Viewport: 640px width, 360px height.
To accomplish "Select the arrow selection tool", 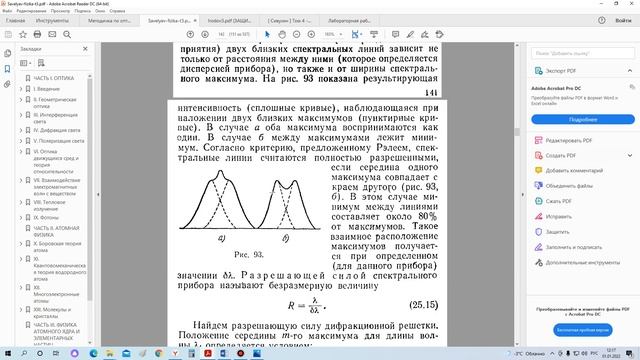I will [x=267, y=35].
